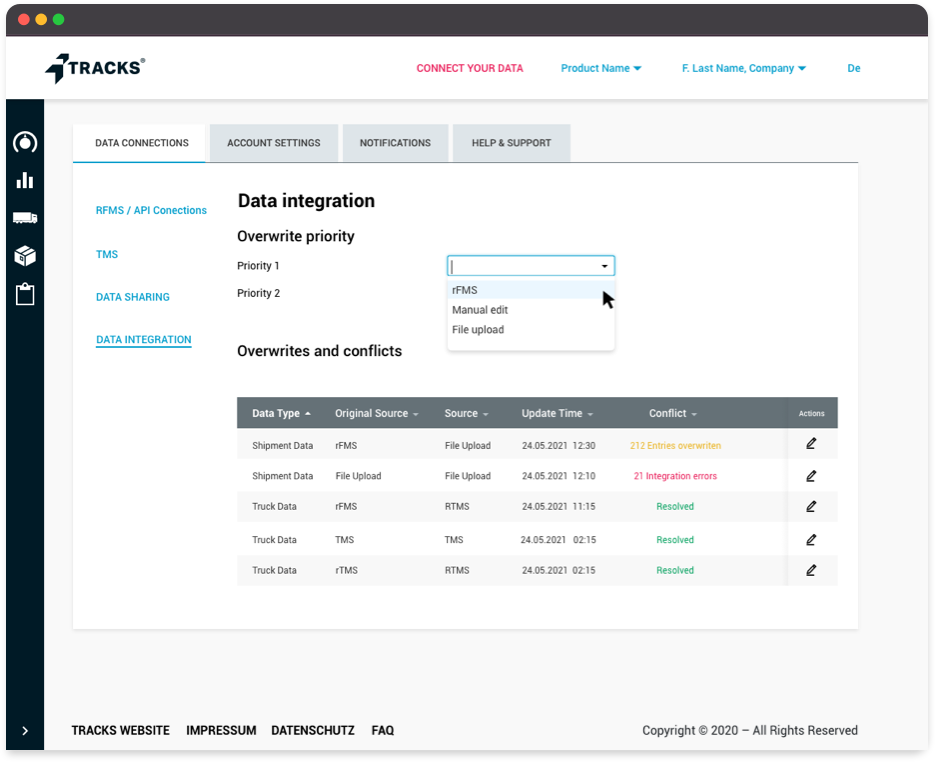Switch language with the De link
Screen dimensions: 936x762
click(x=854, y=68)
